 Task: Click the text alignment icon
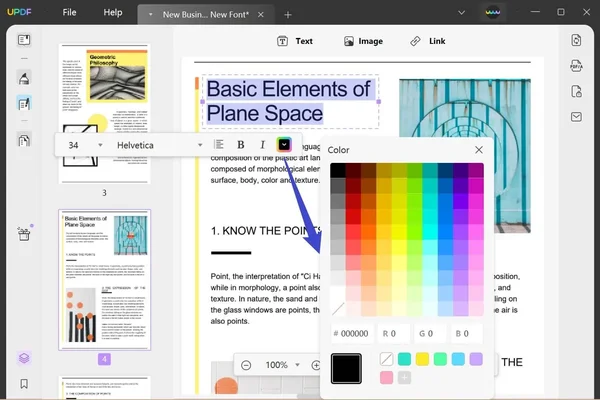click(x=218, y=145)
